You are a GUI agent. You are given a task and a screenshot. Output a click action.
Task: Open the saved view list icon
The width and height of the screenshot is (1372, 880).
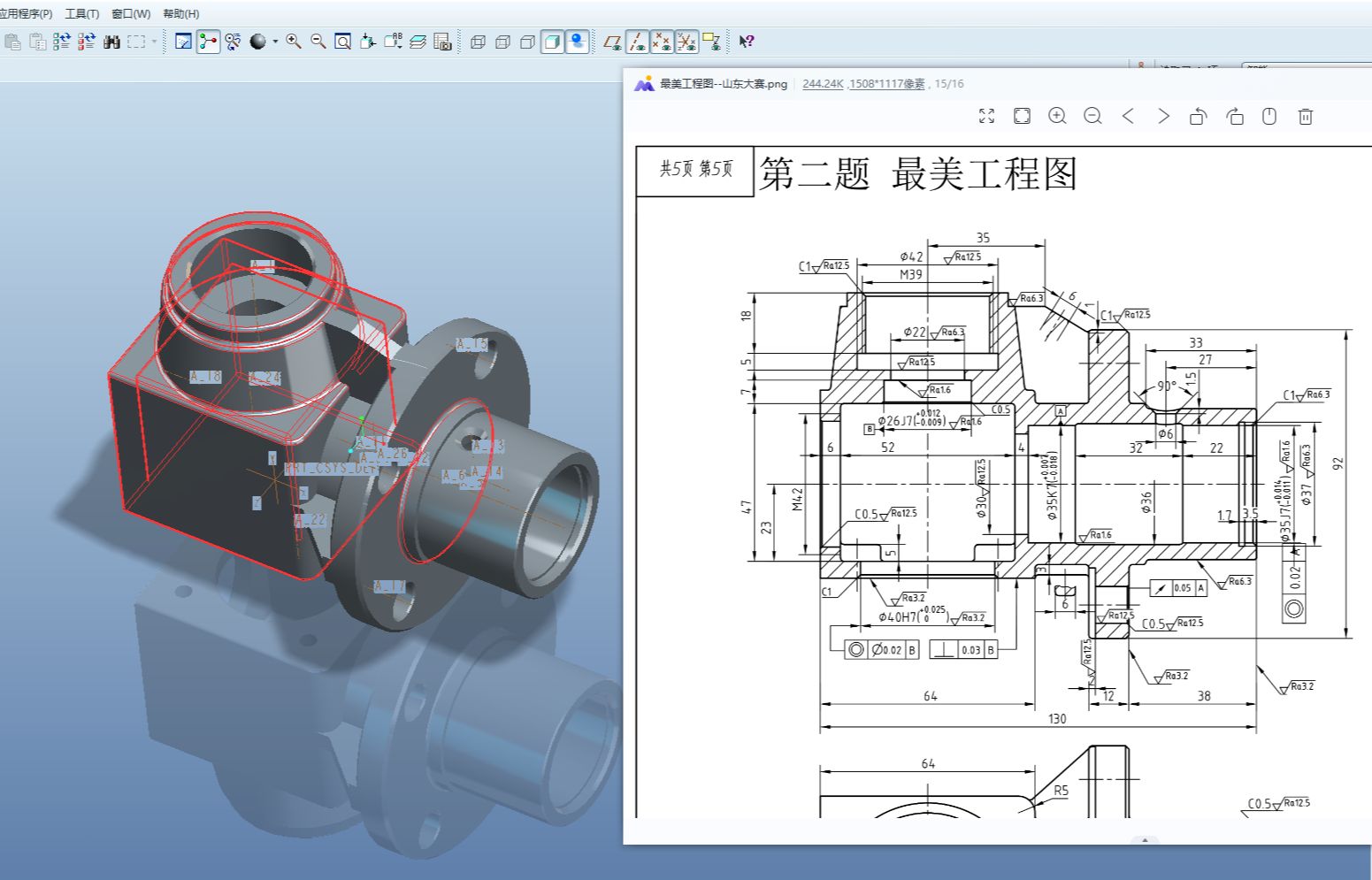pos(393,42)
